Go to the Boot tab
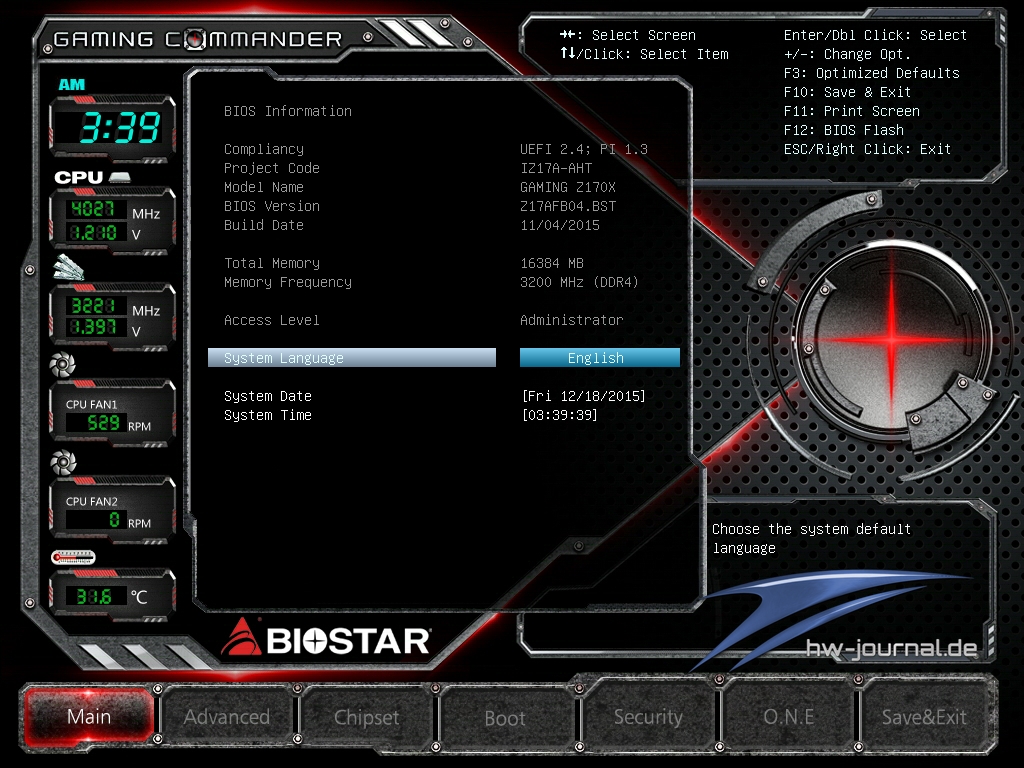 tap(505, 718)
